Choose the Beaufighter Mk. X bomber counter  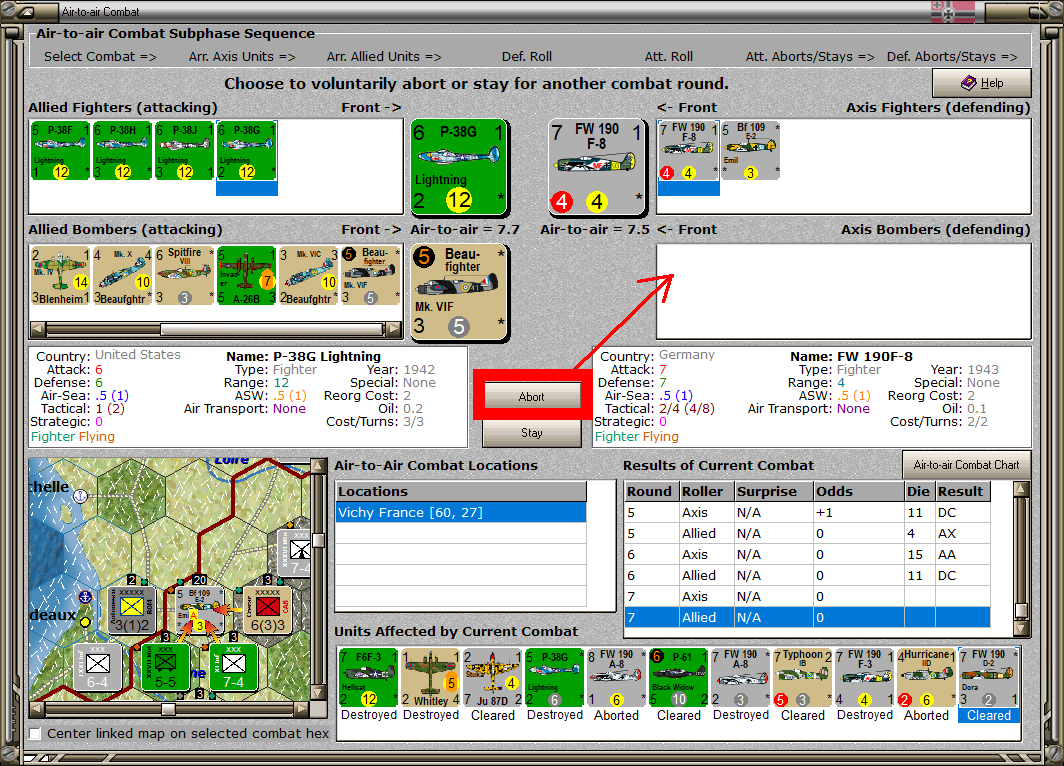[122, 275]
